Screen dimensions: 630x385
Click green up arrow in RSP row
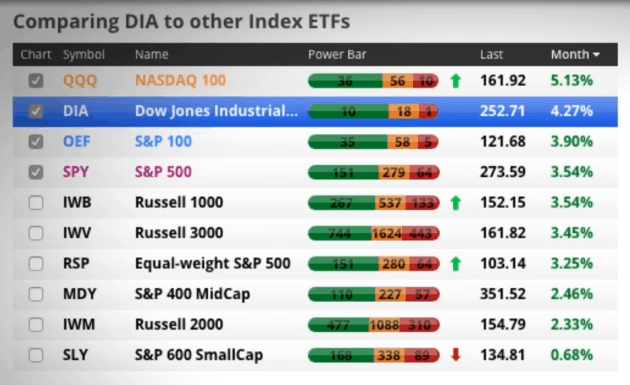455,264
